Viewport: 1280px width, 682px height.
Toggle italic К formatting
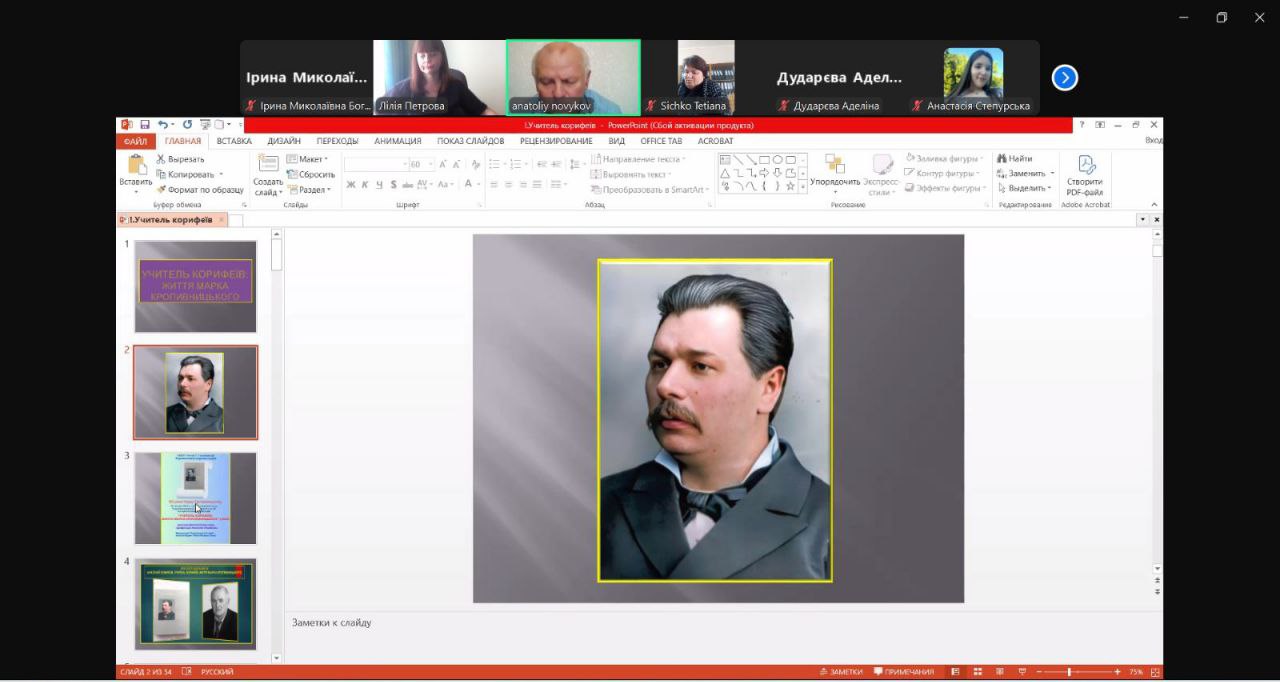[x=365, y=185]
